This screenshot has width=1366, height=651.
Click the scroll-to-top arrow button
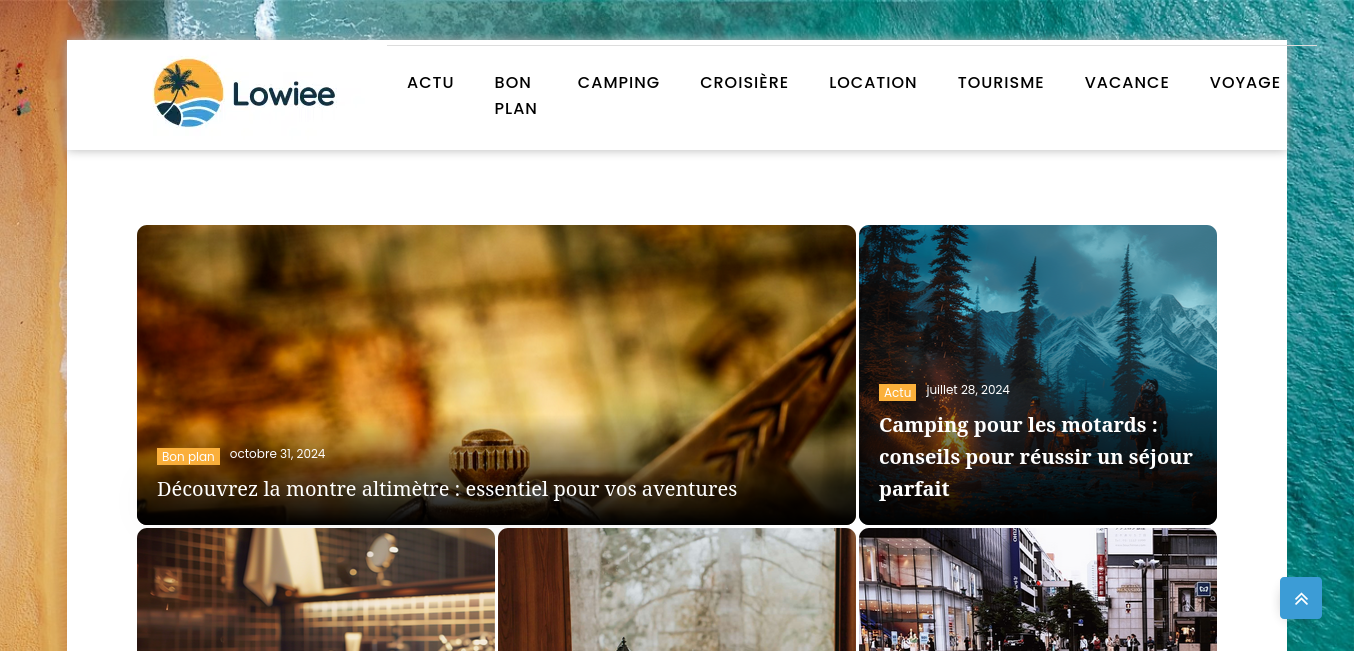[x=1300, y=598]
